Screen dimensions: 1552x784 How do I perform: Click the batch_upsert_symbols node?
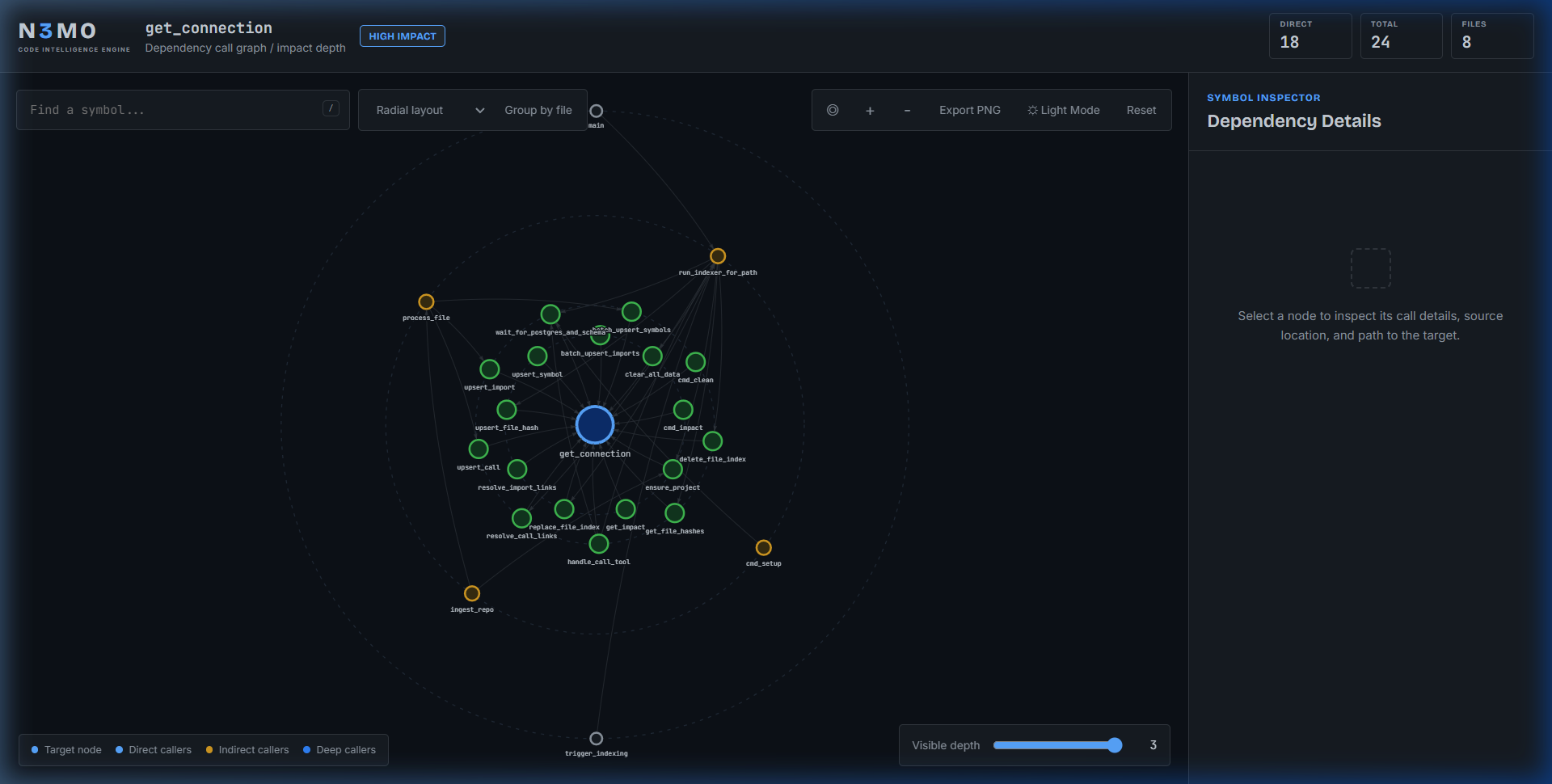click(632, 311)
